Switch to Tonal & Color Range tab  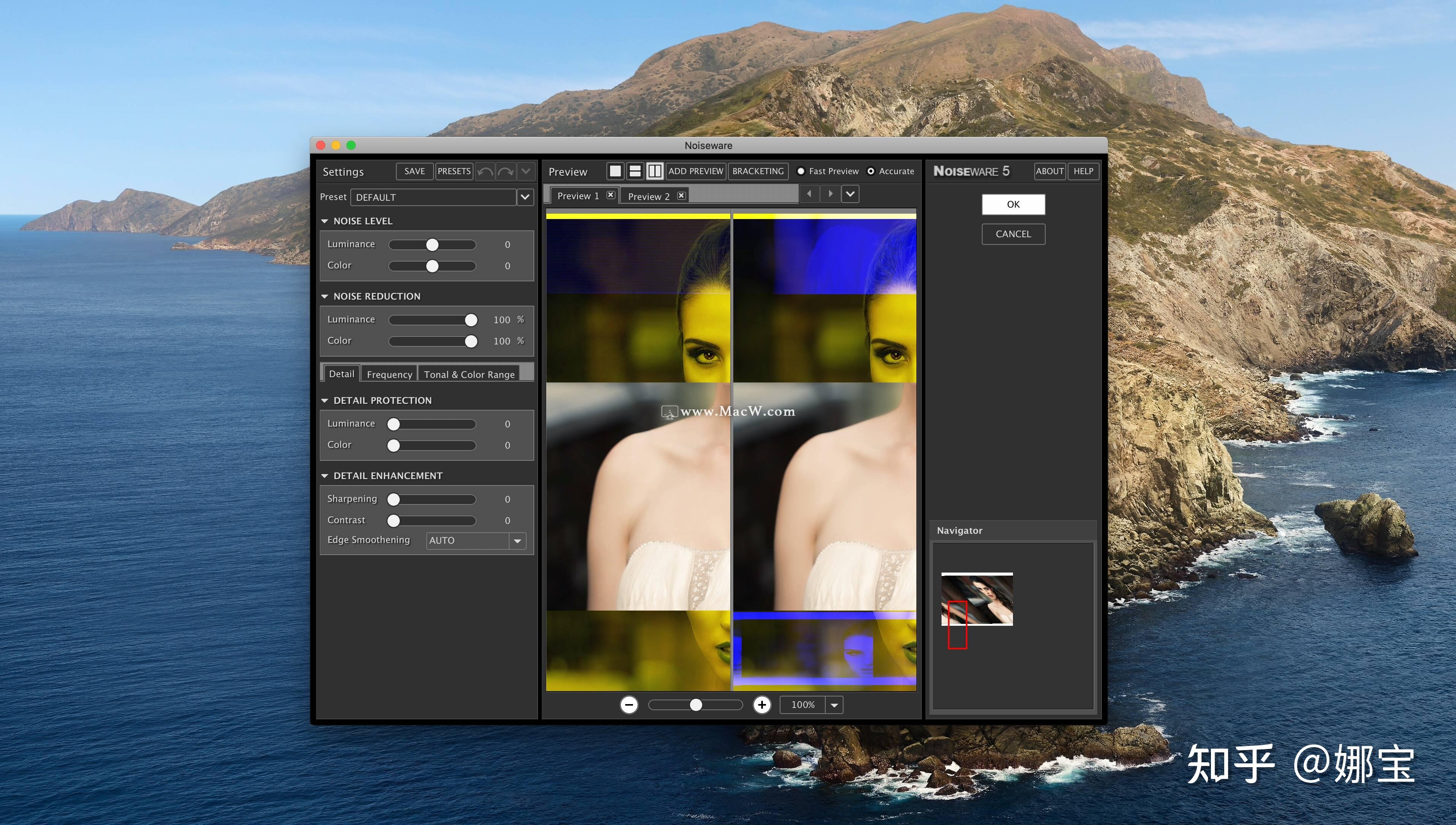469,374
